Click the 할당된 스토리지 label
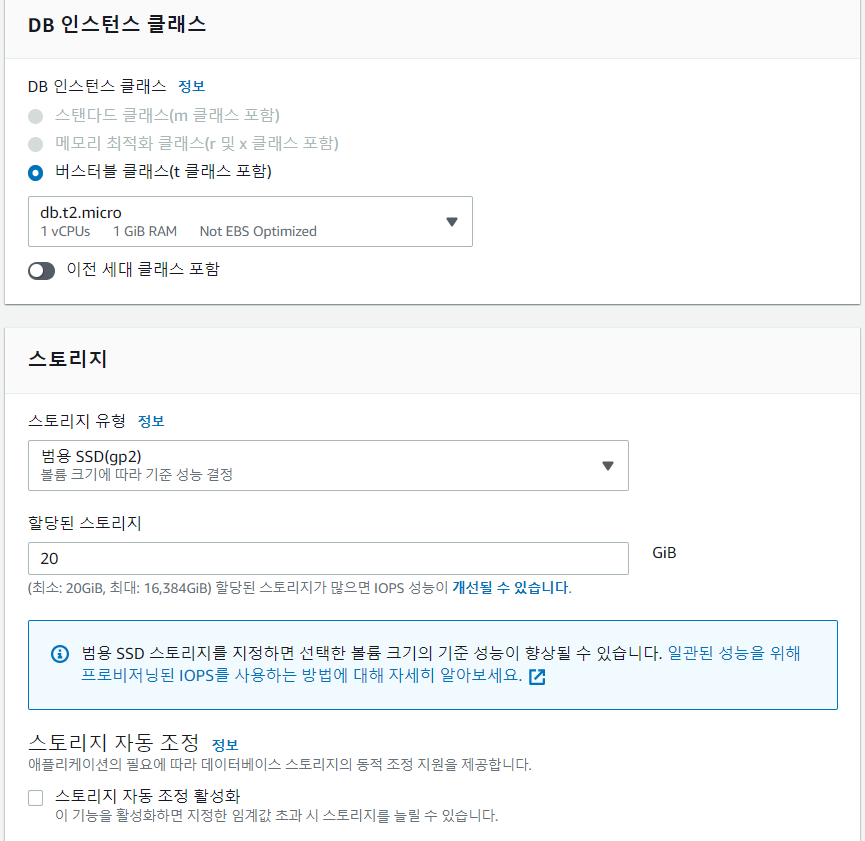 tap(84, 523)
